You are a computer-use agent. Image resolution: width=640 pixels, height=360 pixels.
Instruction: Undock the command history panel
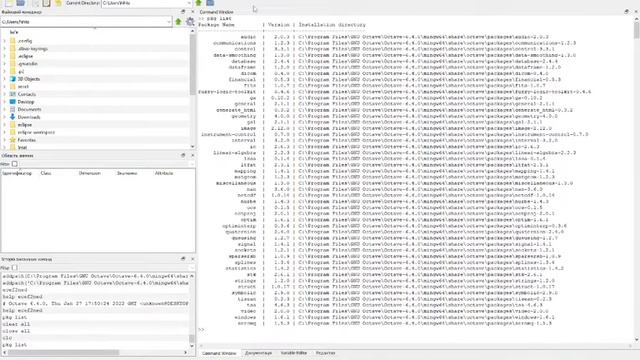pos(183,259)
